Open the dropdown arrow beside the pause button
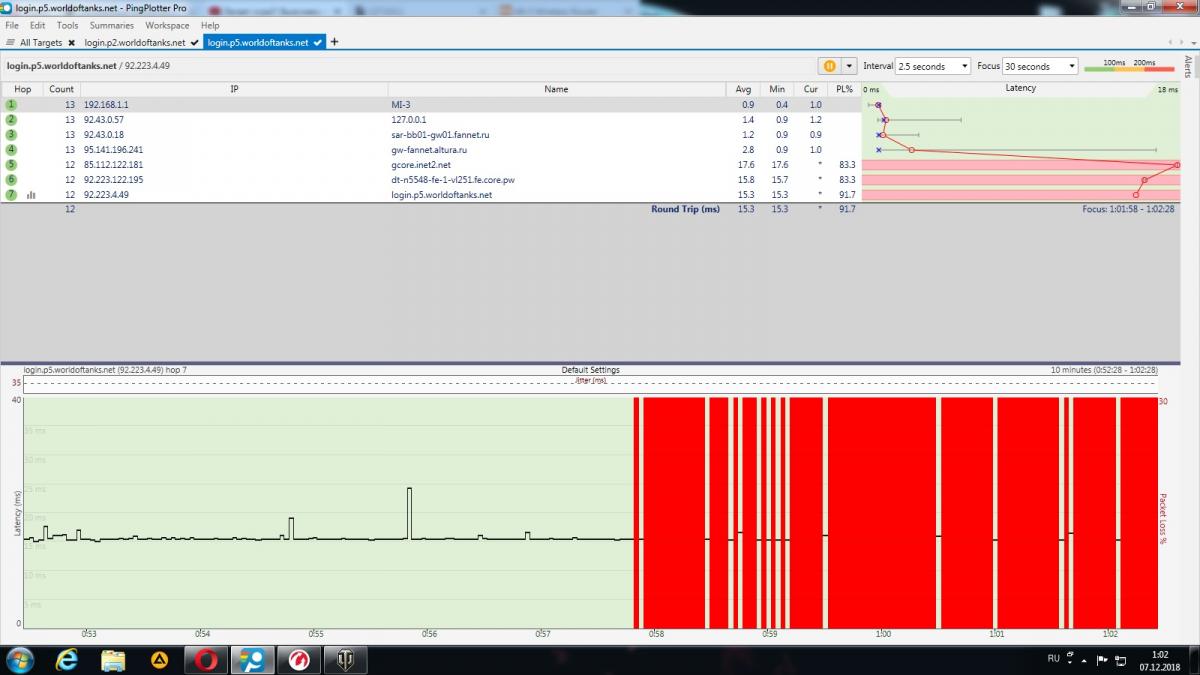The image size is (1200, 675). coord(849,66)
